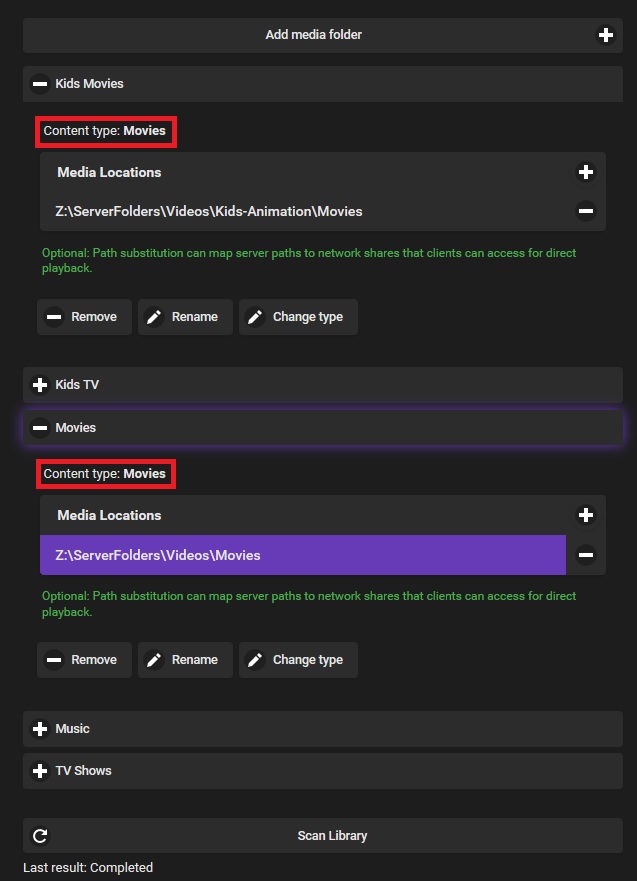Click the Scan Library refresh icon
637x881 pixels.
click(40, 836)
